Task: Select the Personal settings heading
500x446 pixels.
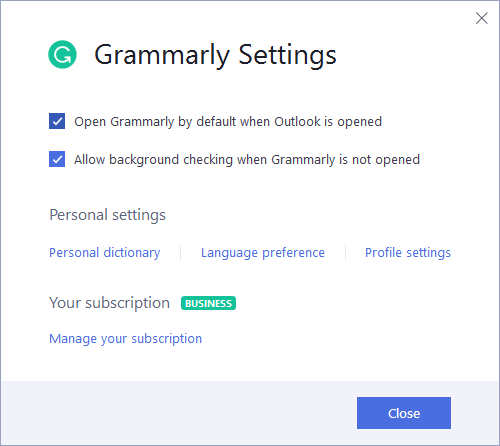Action: 107,215
